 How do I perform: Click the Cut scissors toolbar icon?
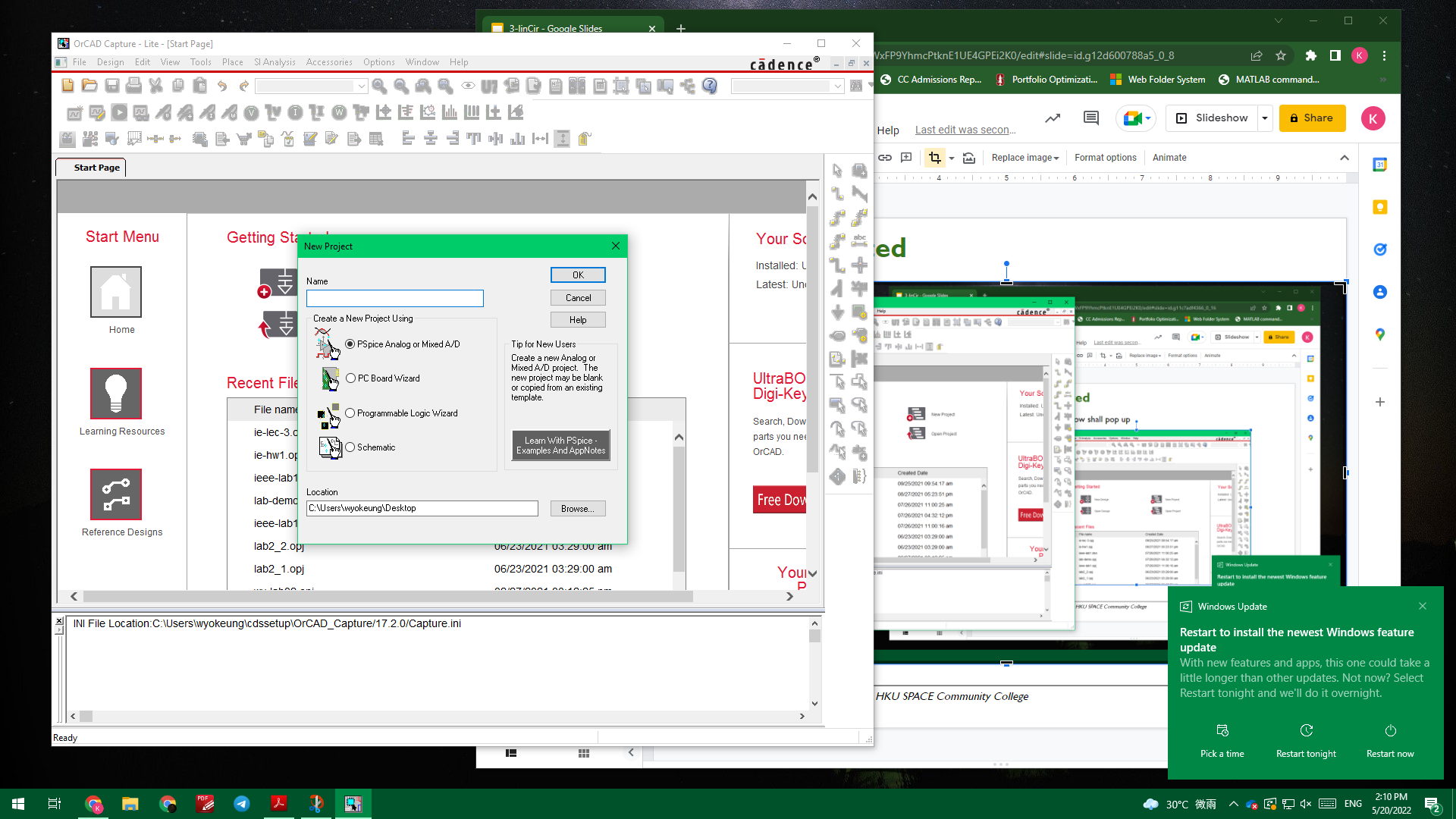click(x=155, y=86)
